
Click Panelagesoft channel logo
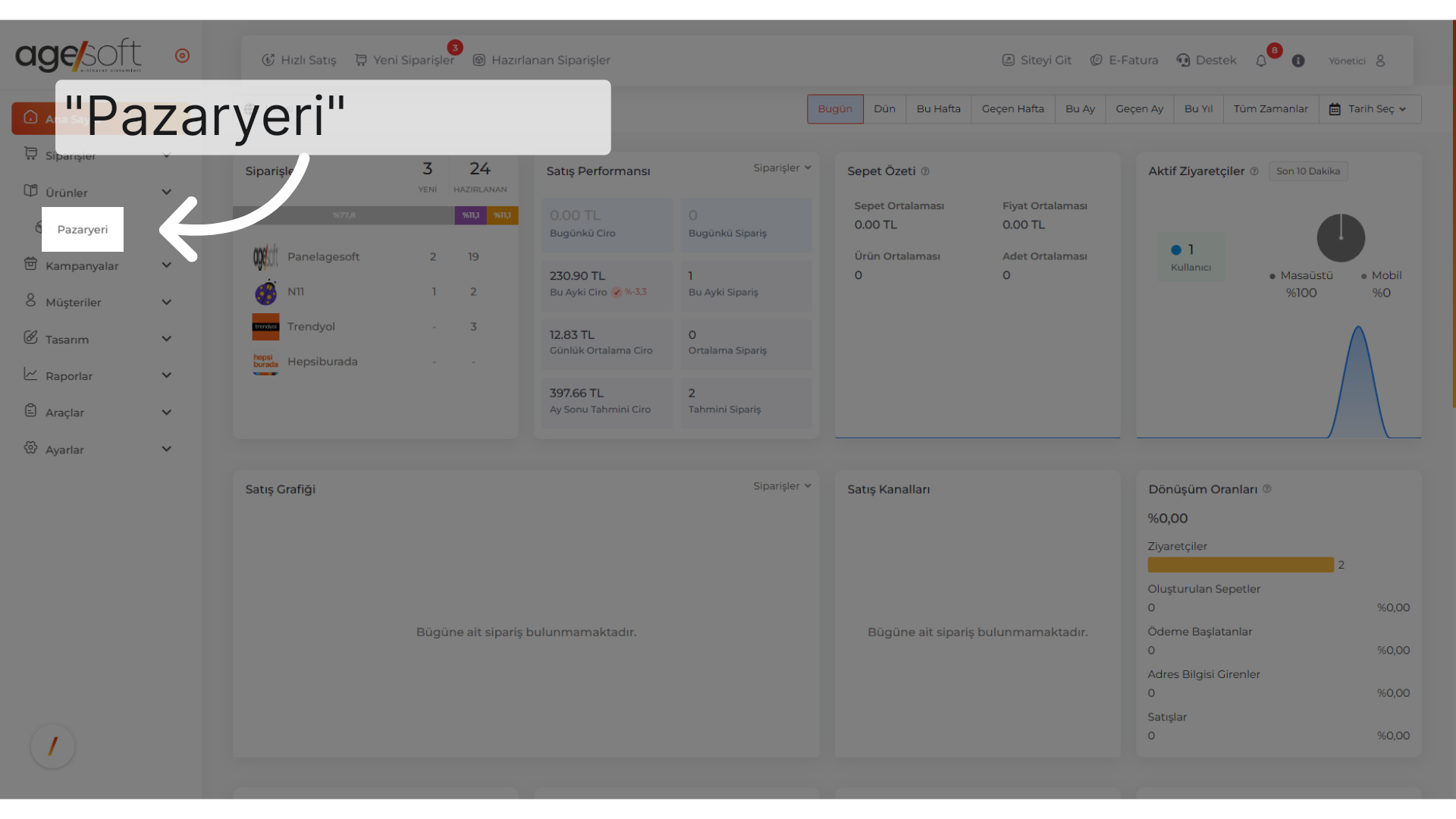click(x=265, y=257)
